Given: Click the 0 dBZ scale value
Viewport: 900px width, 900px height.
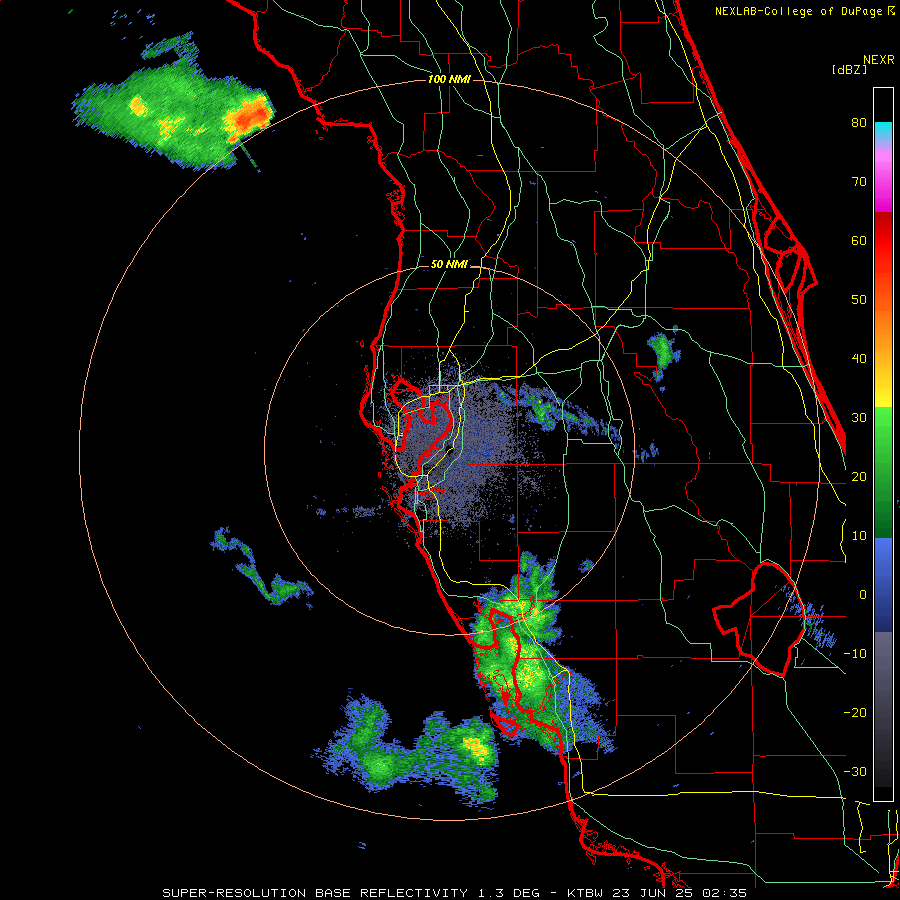Looking at the screenshot, I should [863, 595].
